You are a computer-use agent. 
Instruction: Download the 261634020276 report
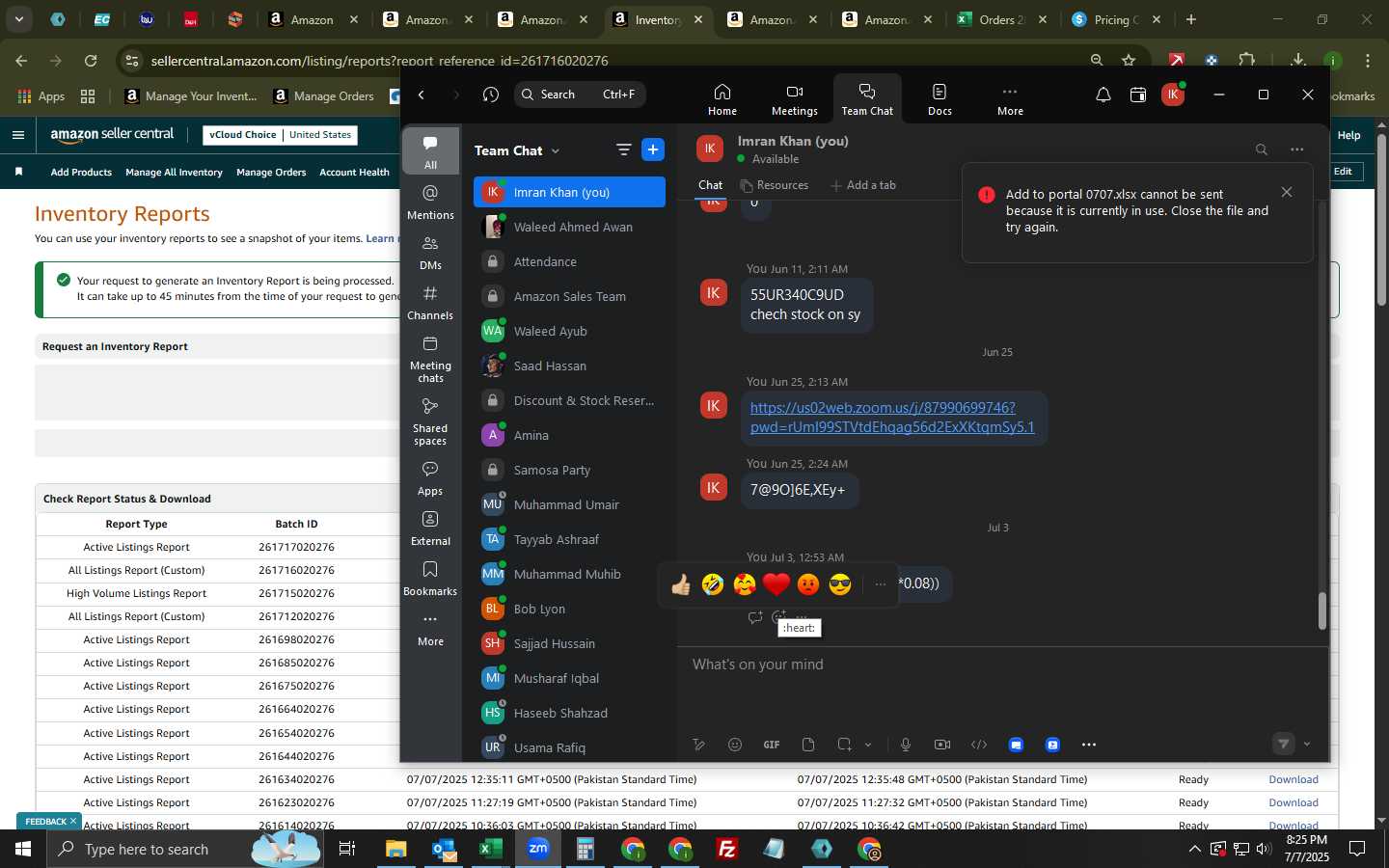(1293, 779)
